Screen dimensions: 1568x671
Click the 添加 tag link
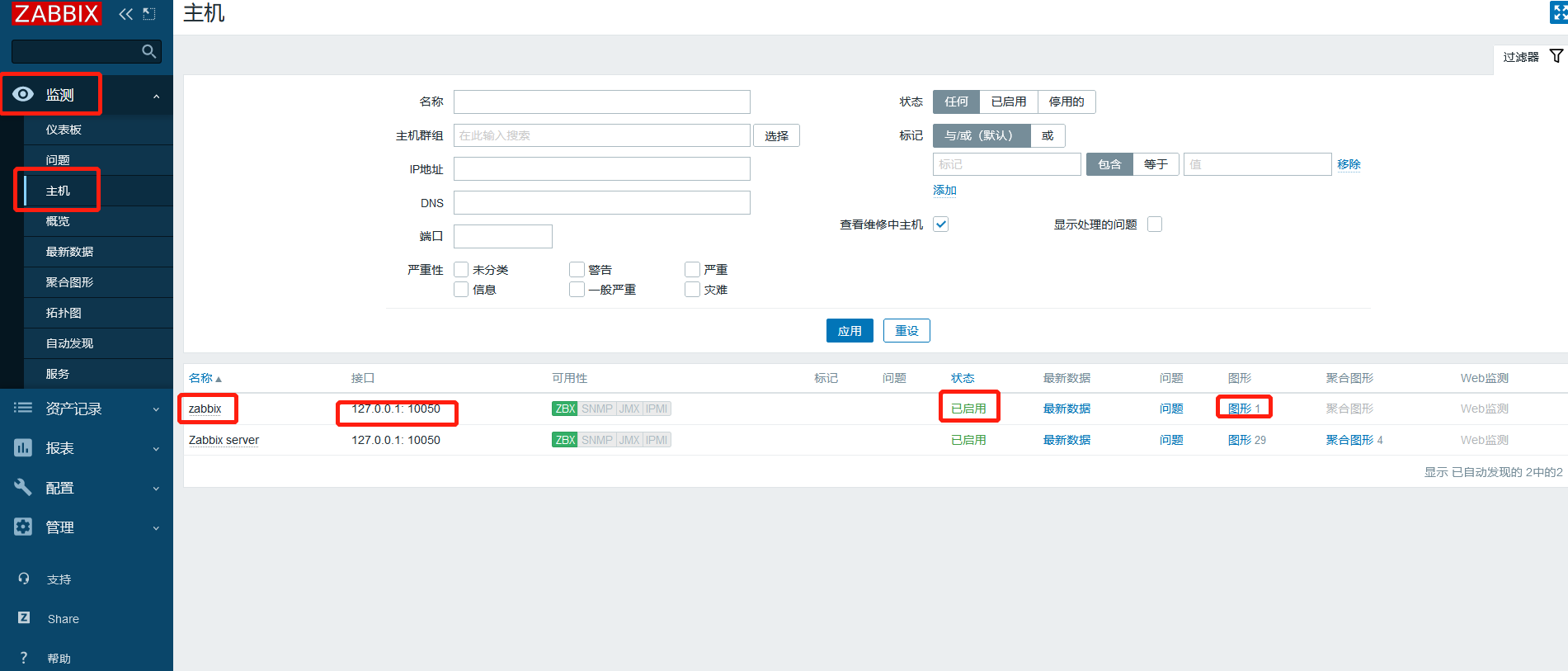tap(944, 190)
